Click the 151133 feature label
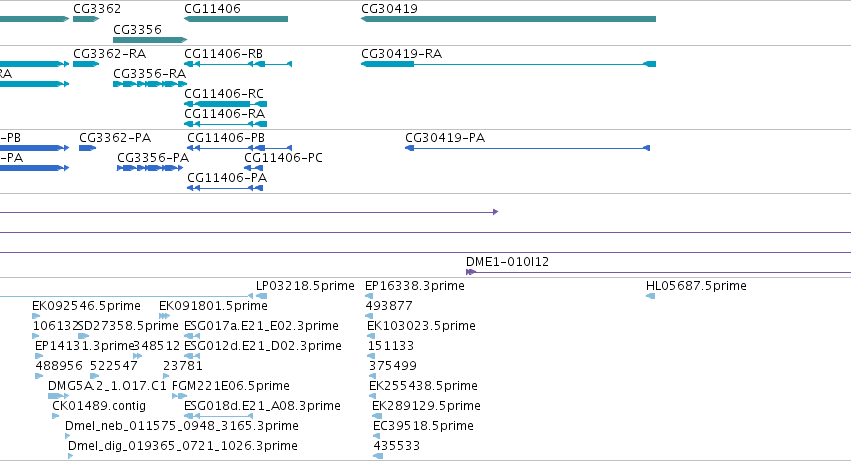851x461 pixels. coord(391,346)
